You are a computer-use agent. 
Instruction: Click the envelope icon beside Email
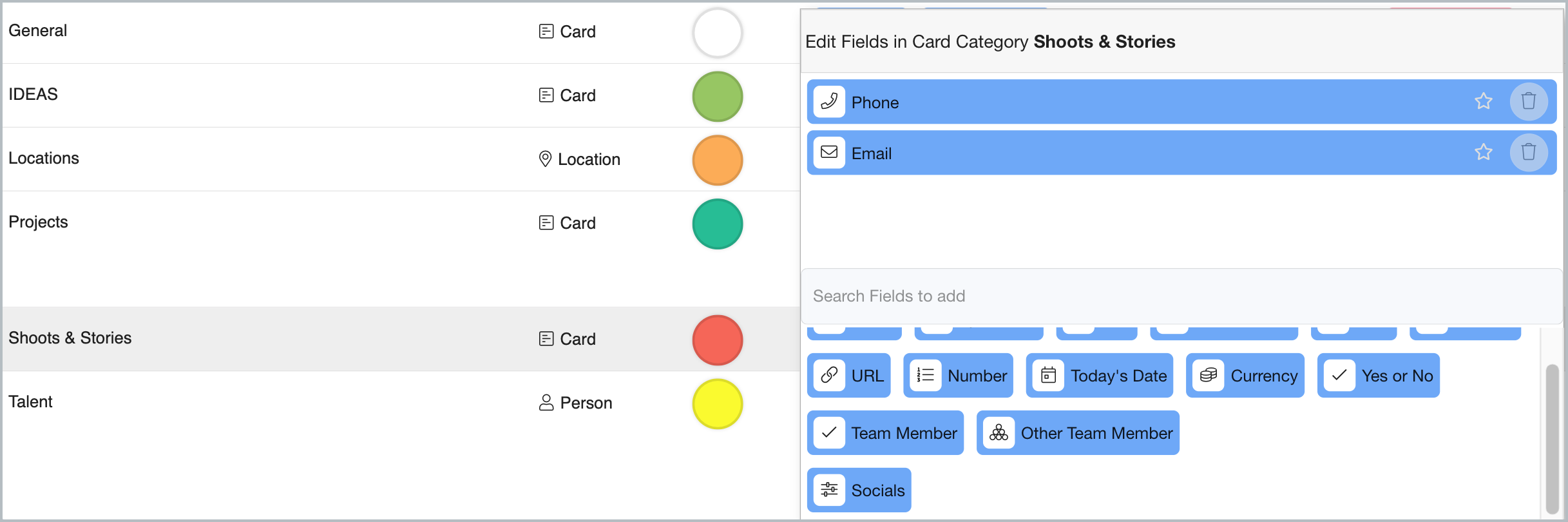[x=829, y=153]
